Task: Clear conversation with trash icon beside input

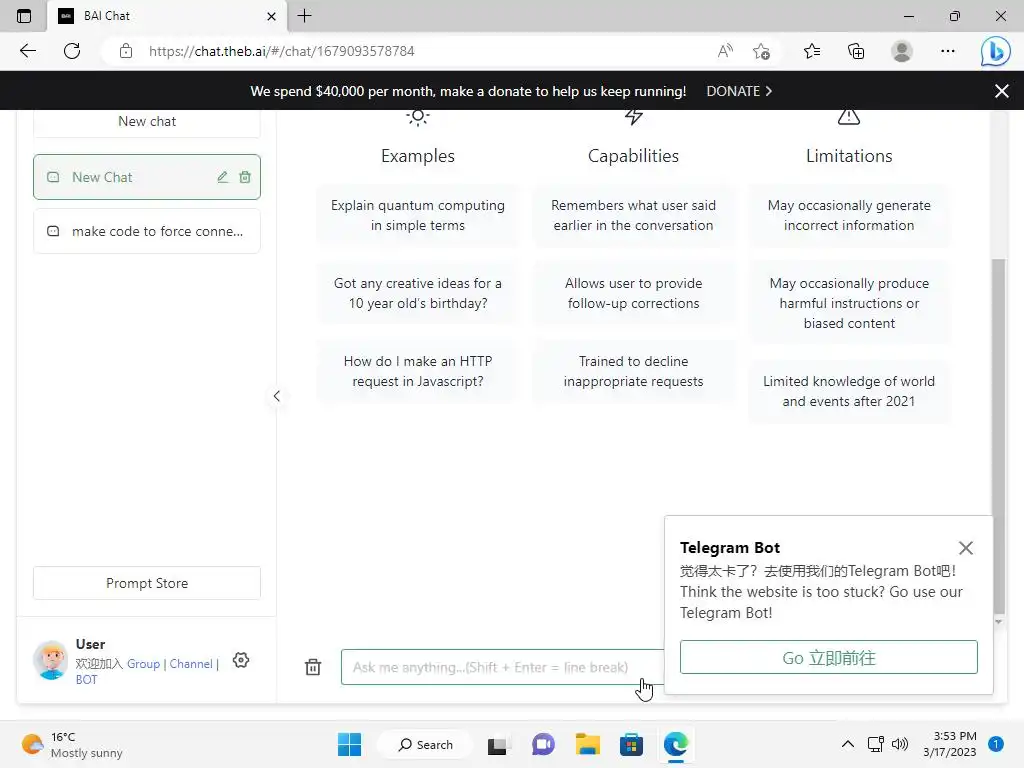Action: click(x=313, y=667)
